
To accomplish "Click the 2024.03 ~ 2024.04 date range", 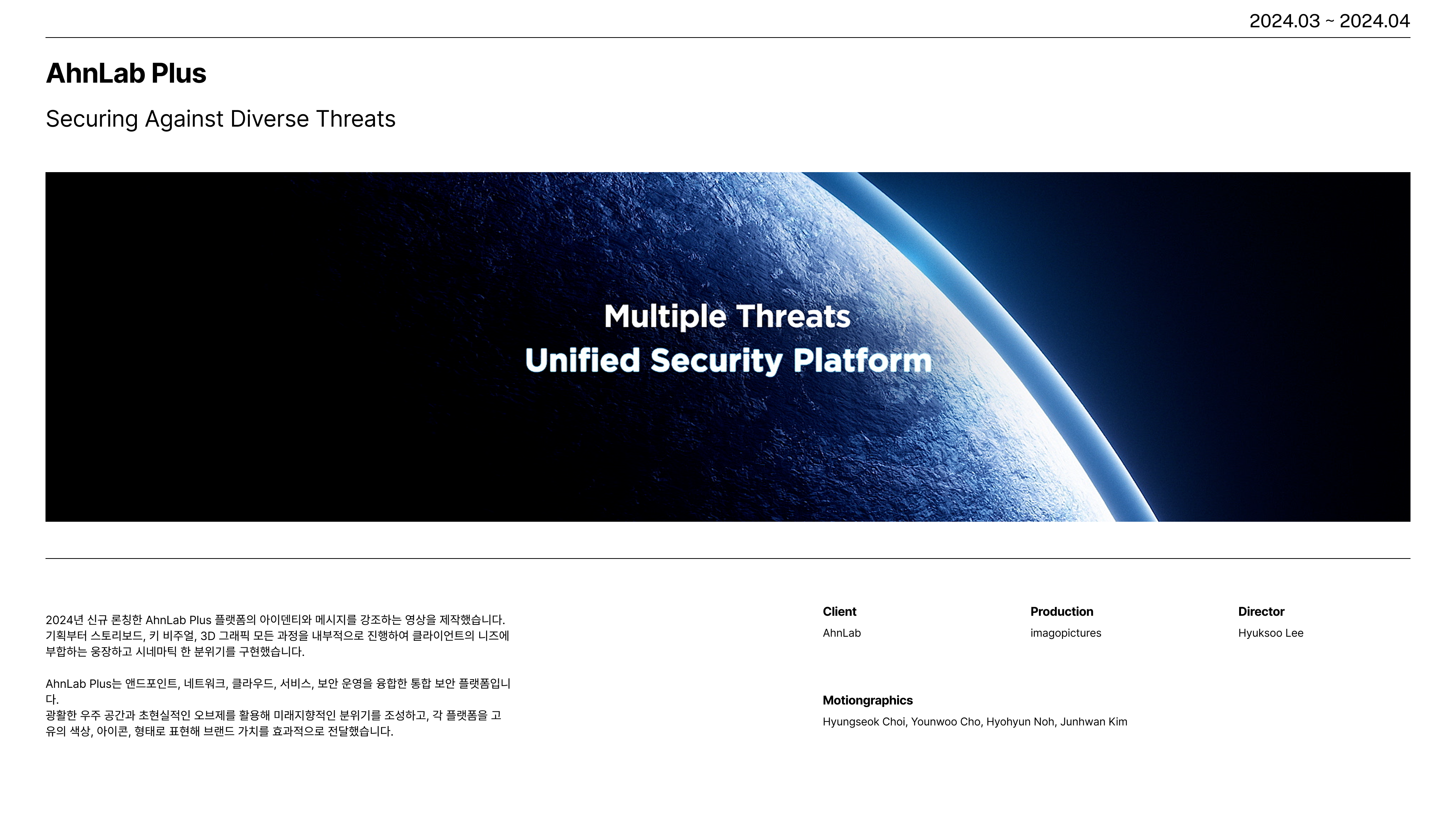I will point(1329,21).
